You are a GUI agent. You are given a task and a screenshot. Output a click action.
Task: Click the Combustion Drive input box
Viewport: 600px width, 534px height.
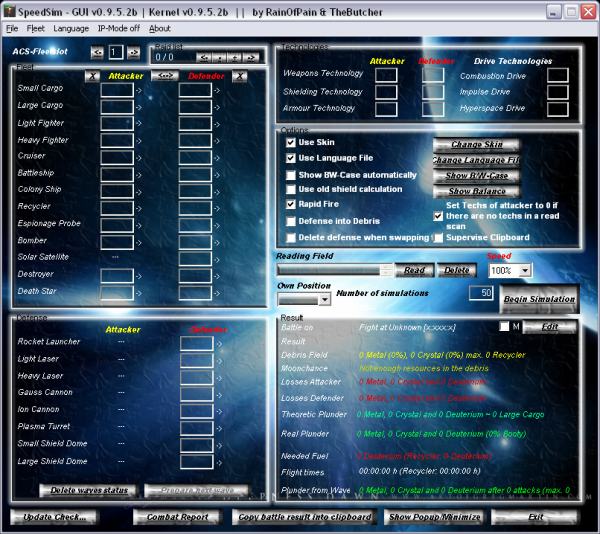pyautogui.click(x=558, y=76)
